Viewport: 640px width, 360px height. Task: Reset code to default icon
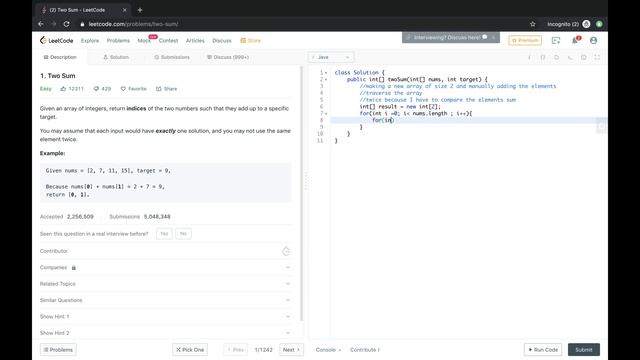(556, 58)
